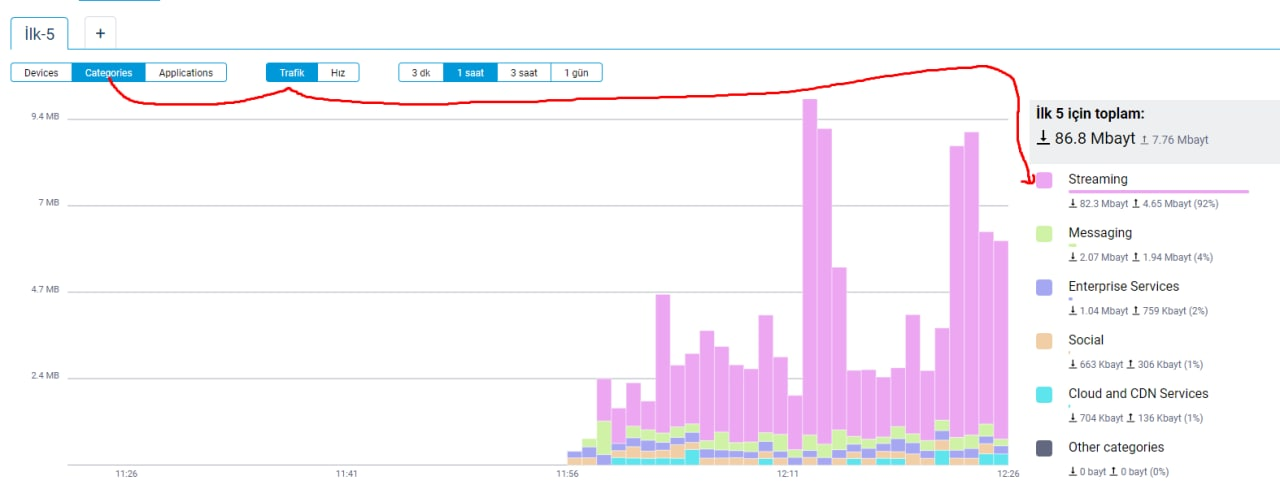Set time range to 3 saat
Image resolution: width=1280 pixels, height=502 pixels.
click(524, 73)
